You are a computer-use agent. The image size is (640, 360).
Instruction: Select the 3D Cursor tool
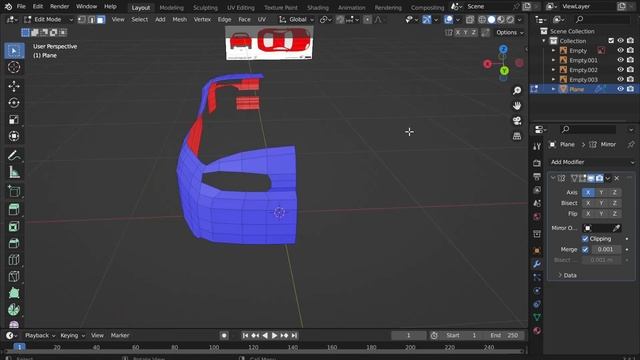click(14, 67)
